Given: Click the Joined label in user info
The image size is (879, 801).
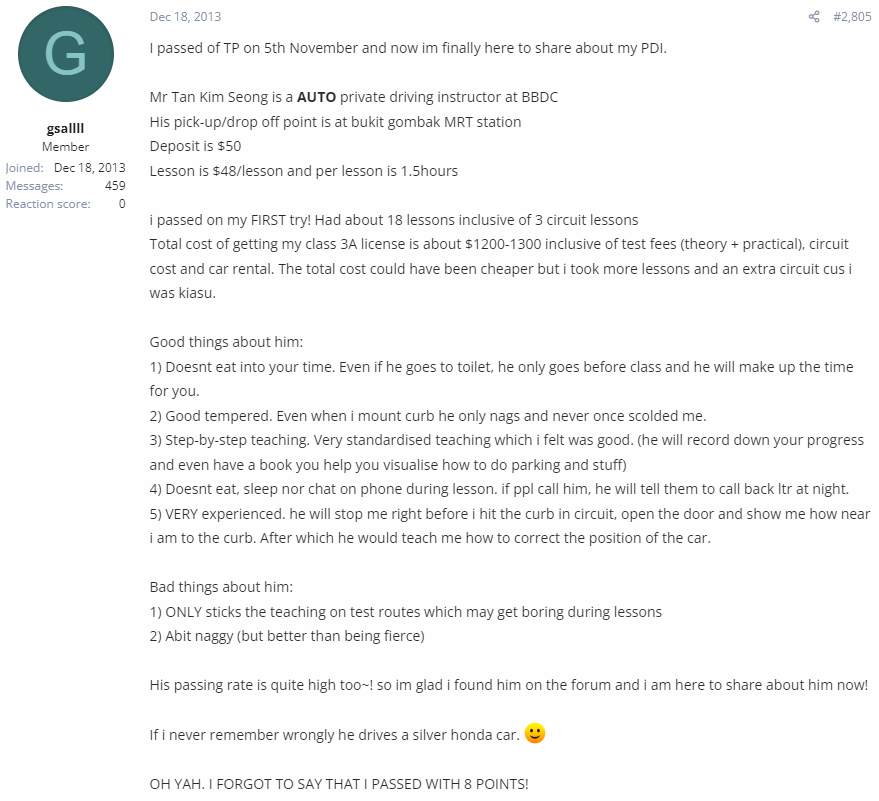Looking at the screenshot, I should [24, 168].
